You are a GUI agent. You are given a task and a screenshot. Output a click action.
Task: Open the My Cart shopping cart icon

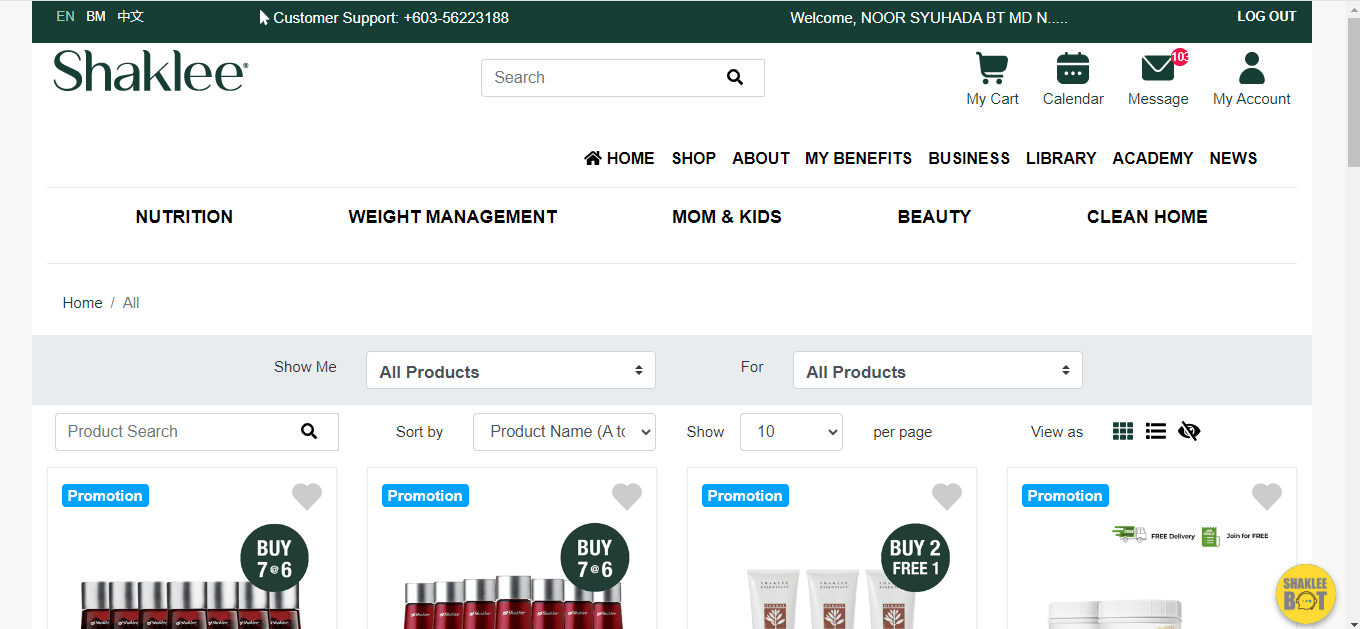992,68
